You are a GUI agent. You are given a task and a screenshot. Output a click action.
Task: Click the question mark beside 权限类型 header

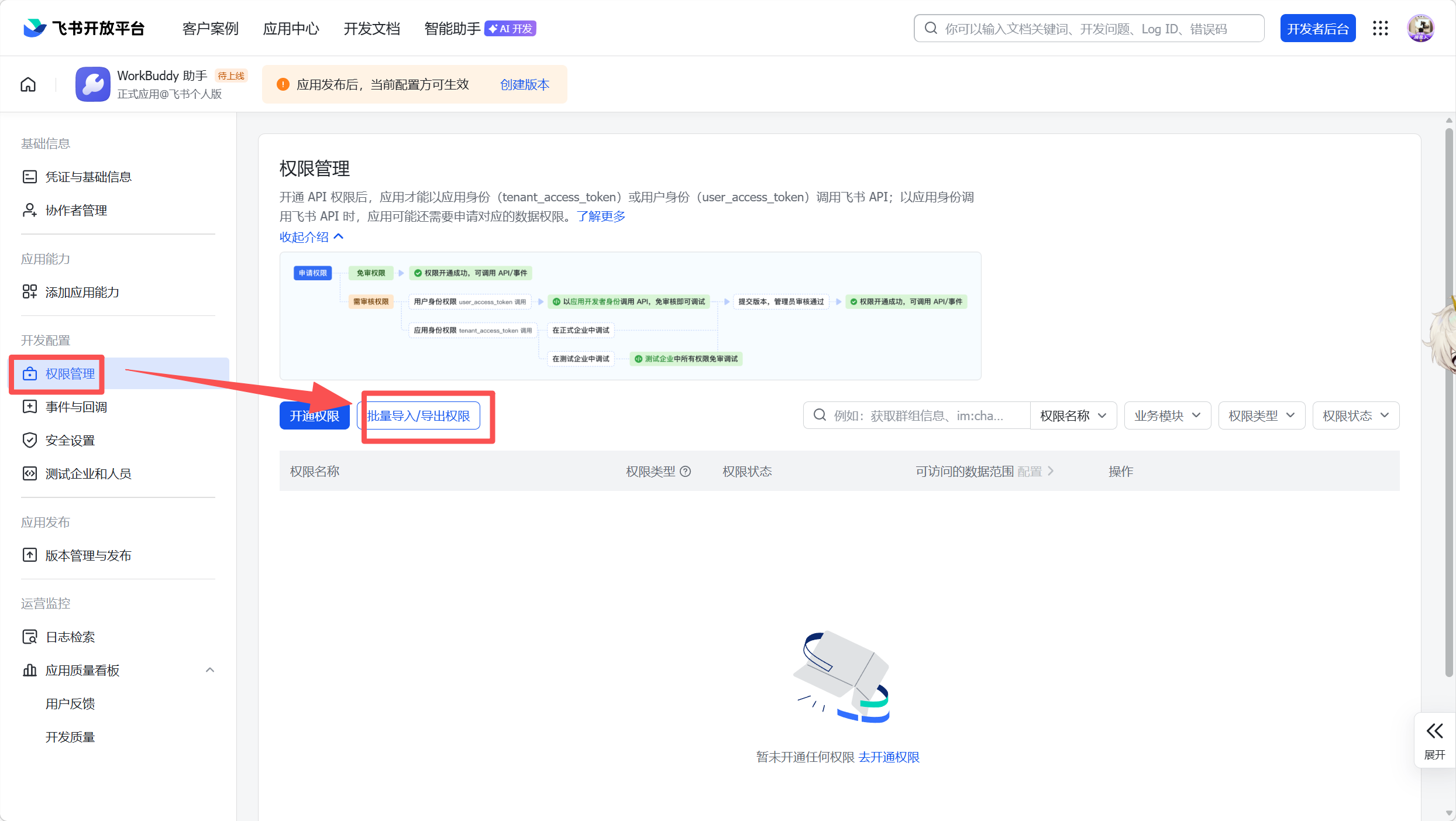point(686,472)
